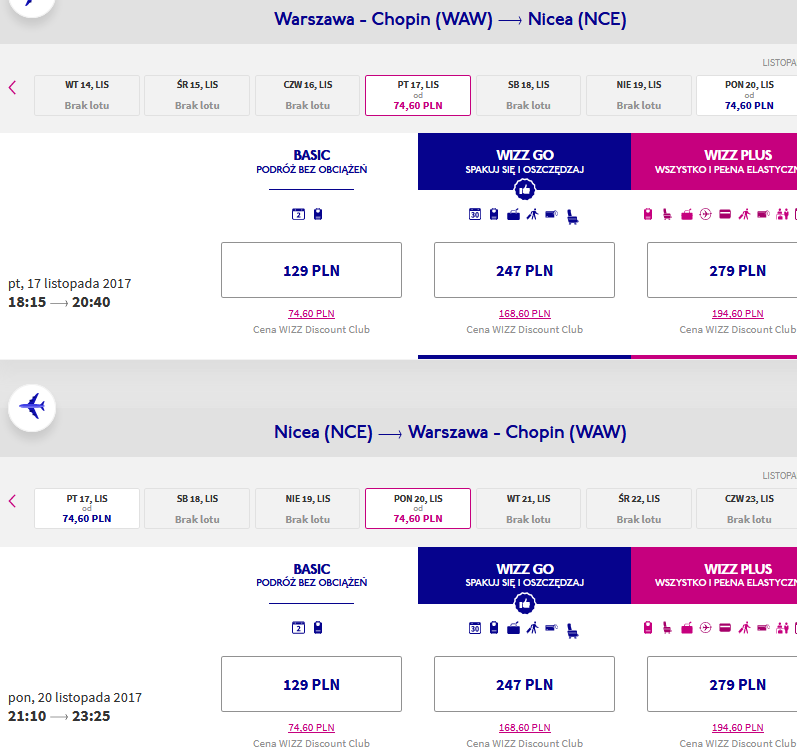
Task: Choose outbound WIZZ PLUS fare 279 PLN
Action: pyautogui.click(x=722, y=270)
